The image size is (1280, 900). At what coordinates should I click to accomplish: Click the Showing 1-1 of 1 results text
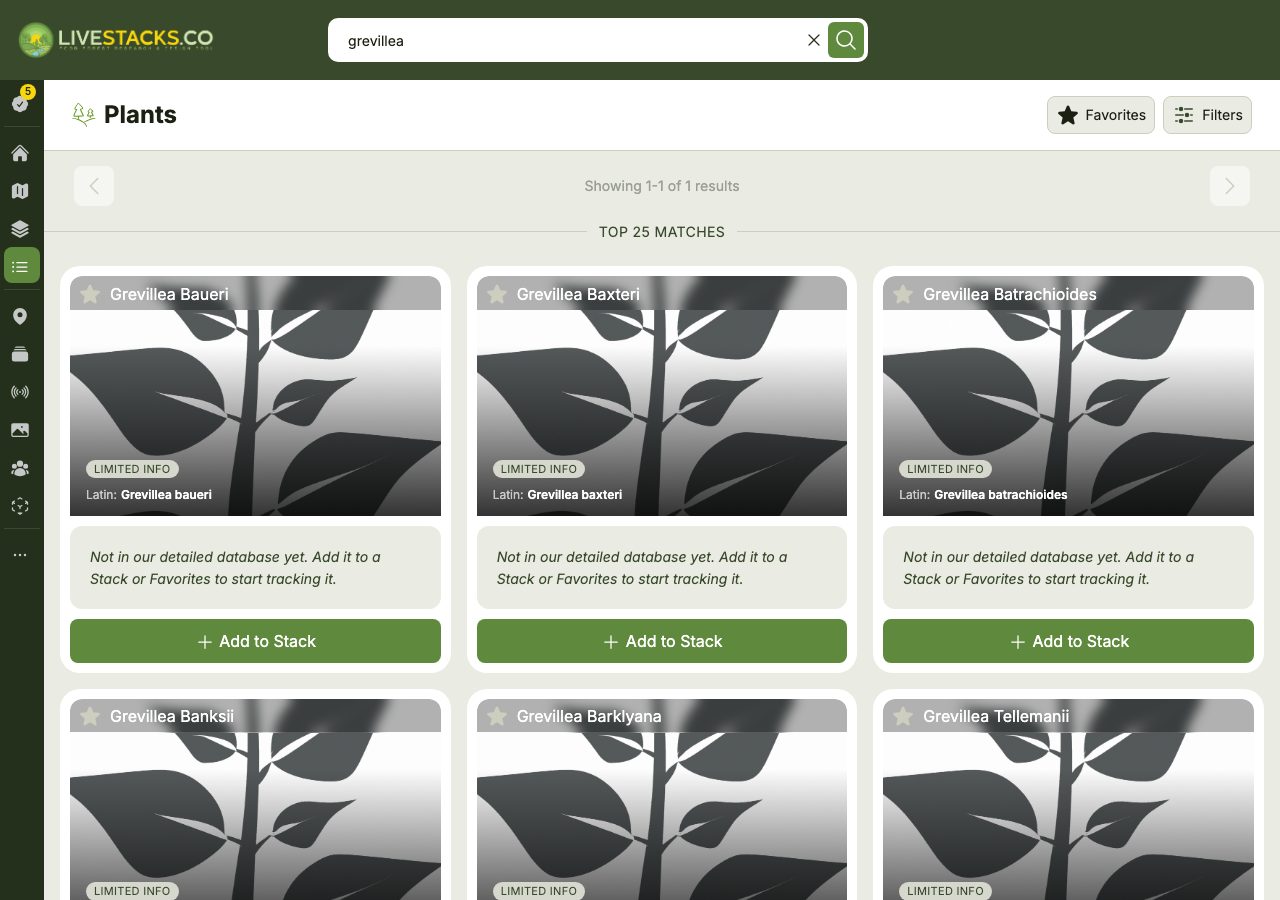click(x=662, y=186)
